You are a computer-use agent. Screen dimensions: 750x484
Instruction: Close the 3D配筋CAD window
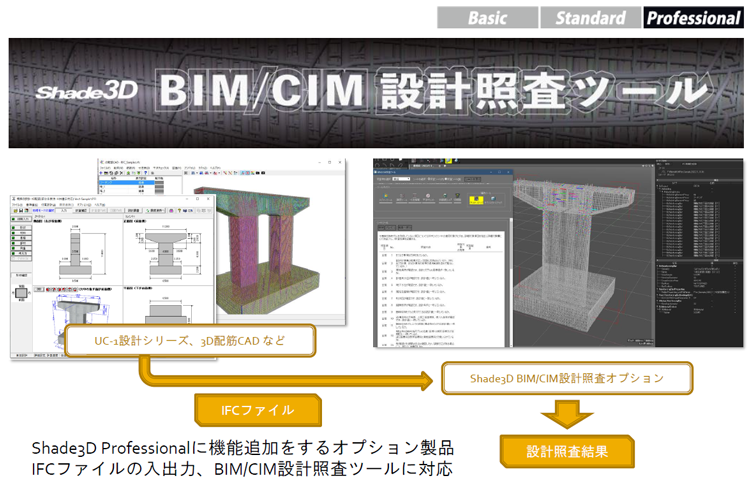(340, 163)
